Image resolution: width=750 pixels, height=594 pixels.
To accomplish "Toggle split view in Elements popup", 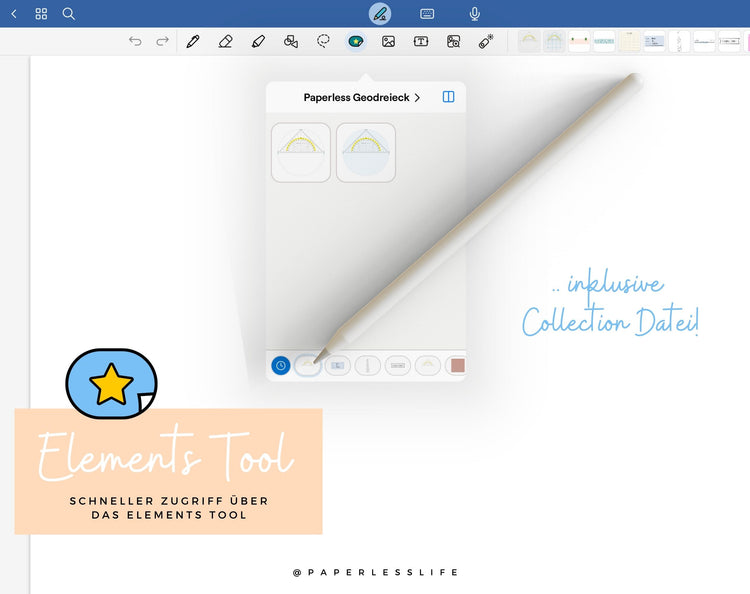I will point(448,97).
